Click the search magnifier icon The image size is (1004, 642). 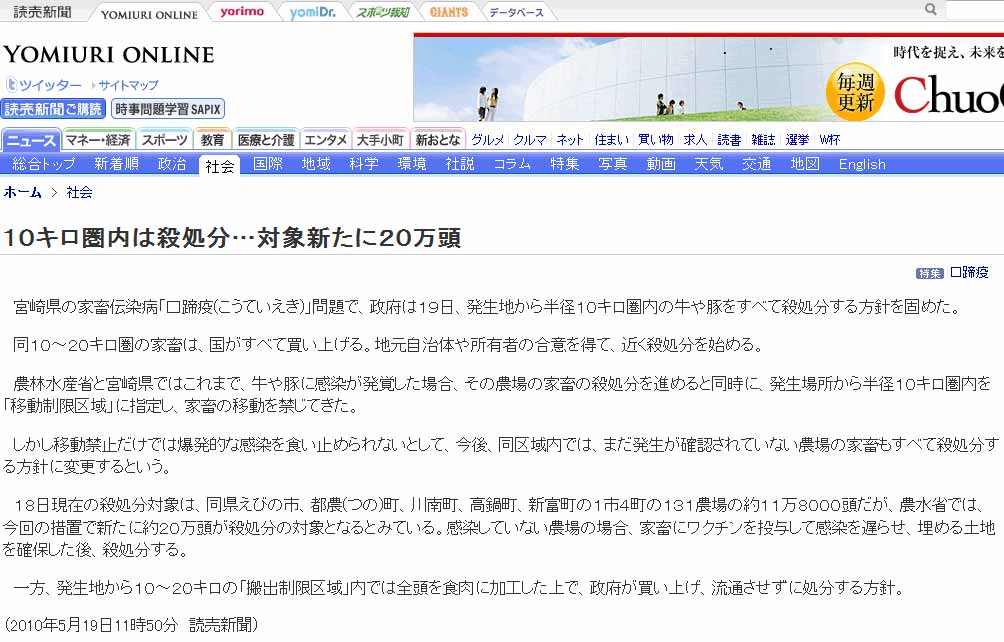point(931,10)
